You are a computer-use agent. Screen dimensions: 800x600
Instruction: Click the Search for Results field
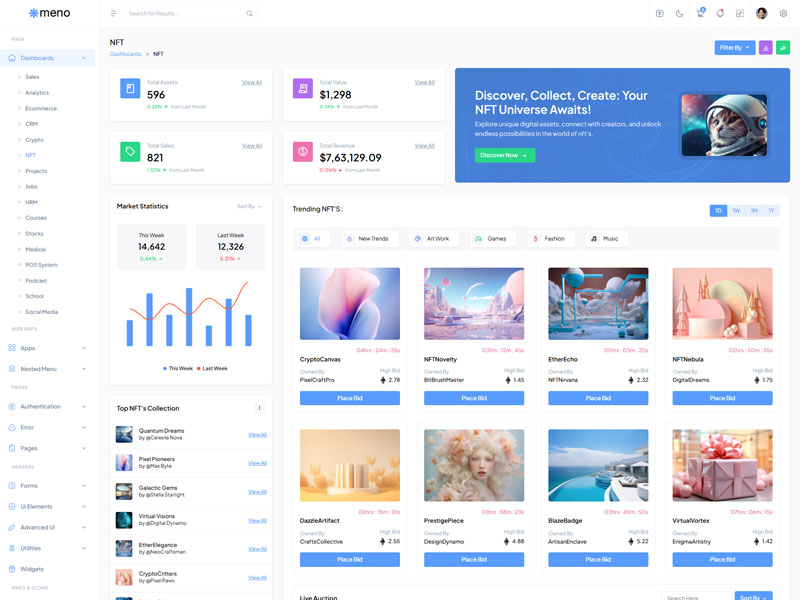pos(185,13)
